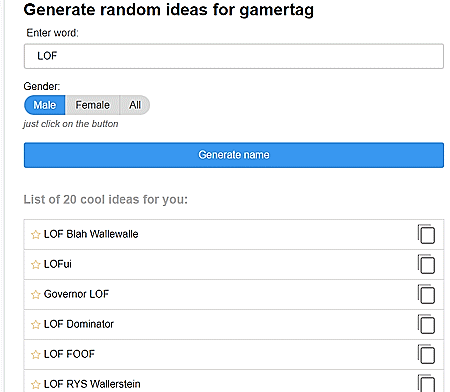The height and width of the screenshot is (392, 450).
Task: Star the LOFui idea
Action: [x=35, y=264]
